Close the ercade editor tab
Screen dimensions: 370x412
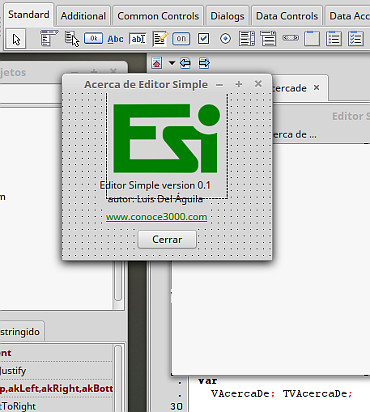[x=316, y=88]
